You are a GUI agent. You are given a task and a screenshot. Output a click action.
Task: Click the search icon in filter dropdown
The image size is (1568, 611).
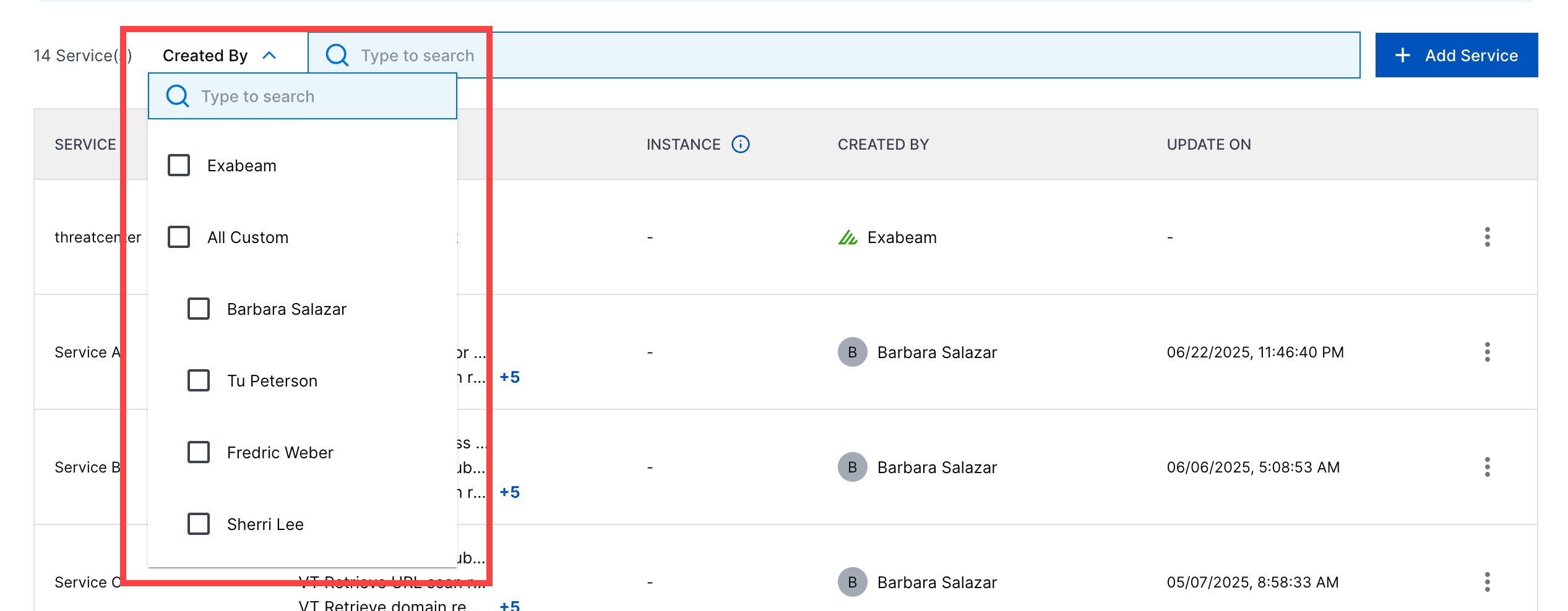click(x=177, y=96)
